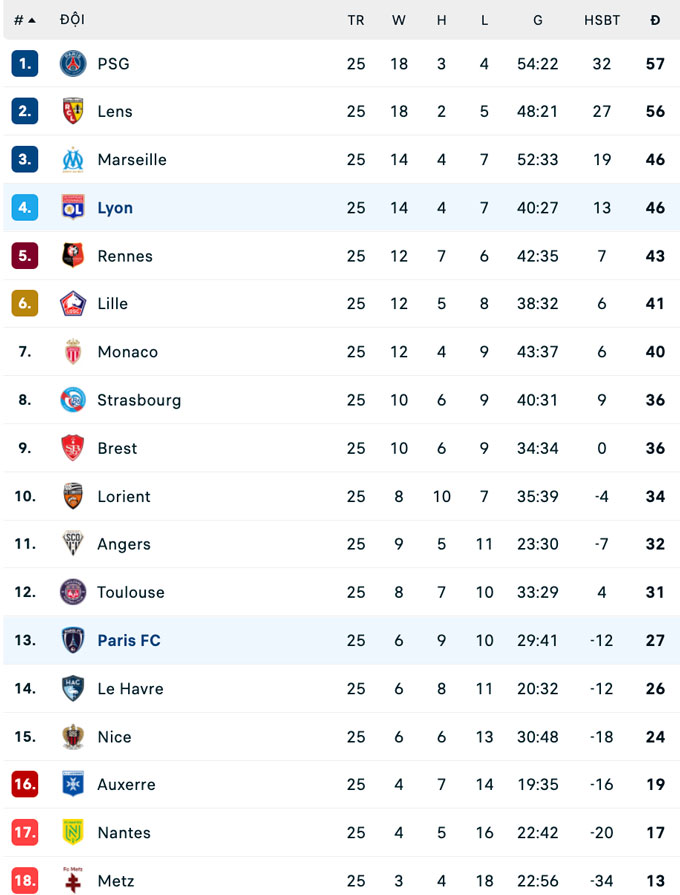The height and width of the screenshot is (895, 680).
Task: Click the Monaco club crest
Action: coord(73,352)
